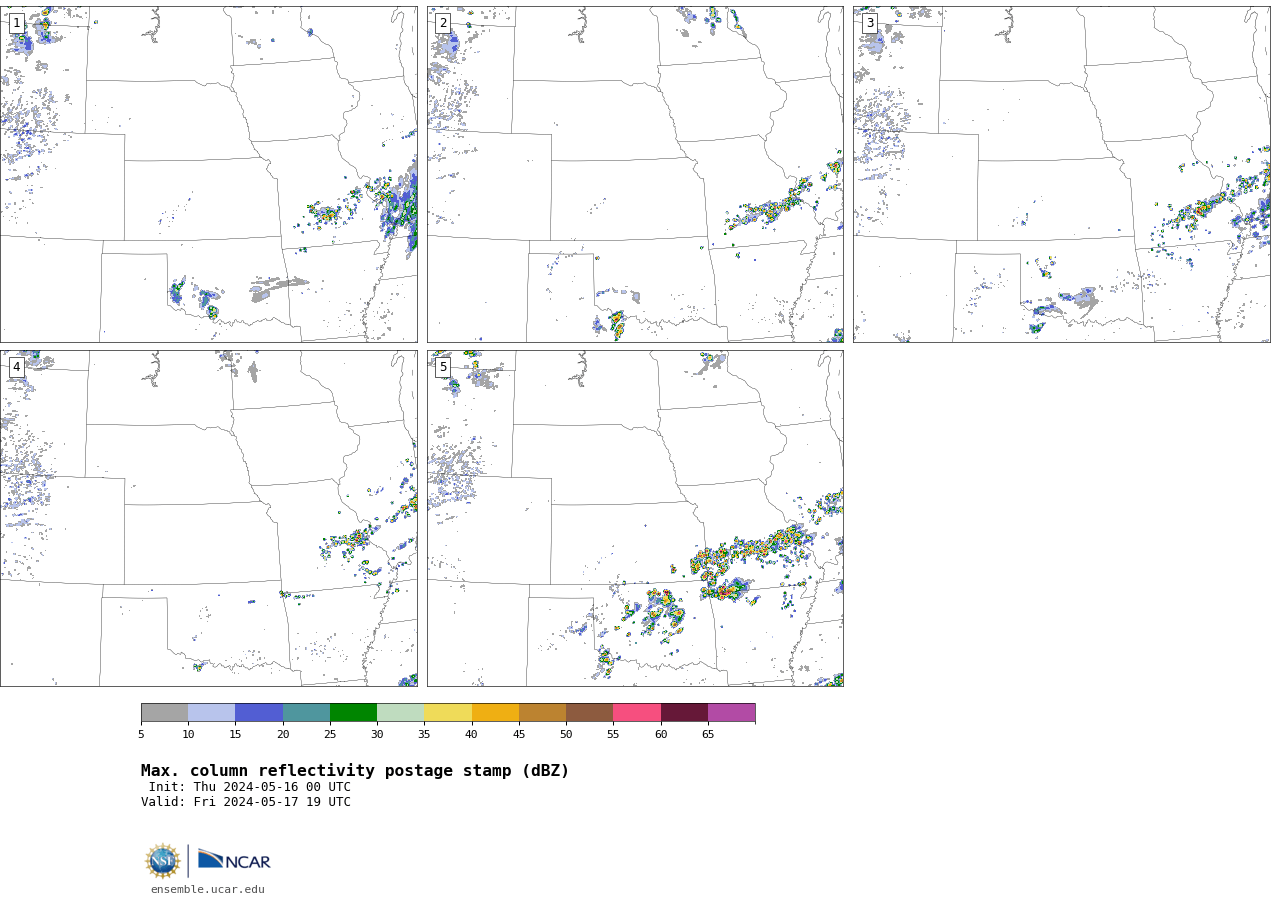1280x901 pixels.
Task: Click colorbar tick label 40
Action: (x=471, y=735)
